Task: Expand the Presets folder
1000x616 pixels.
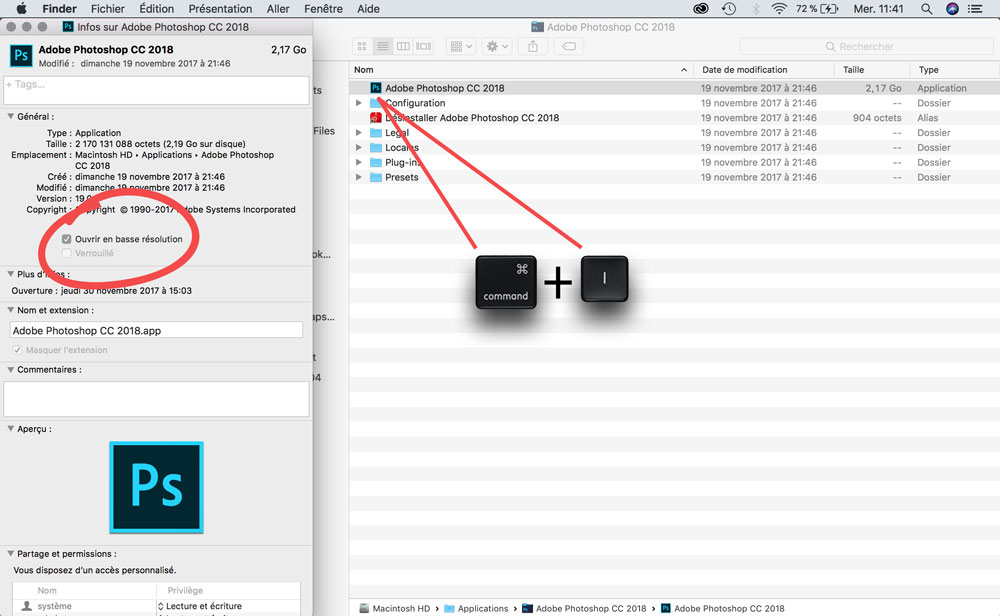Action: 359,177
